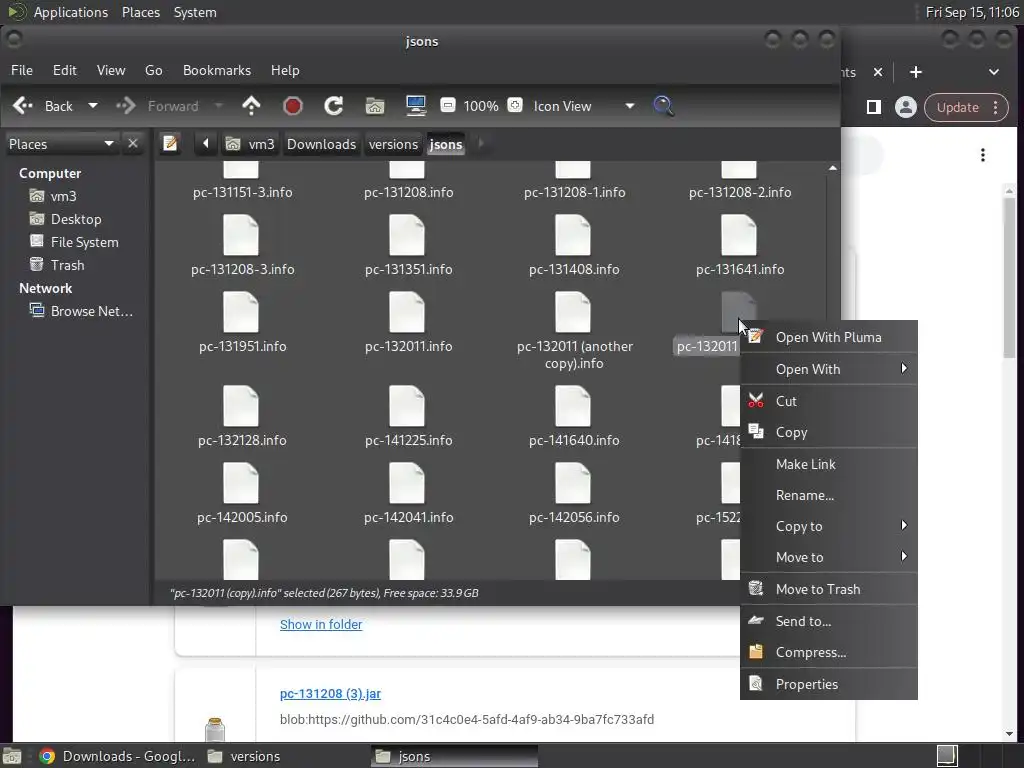The width and height of the screenshot is (1024, 768).
Task: Open the Computer icon in the toolbar
Action: [416, 106]
